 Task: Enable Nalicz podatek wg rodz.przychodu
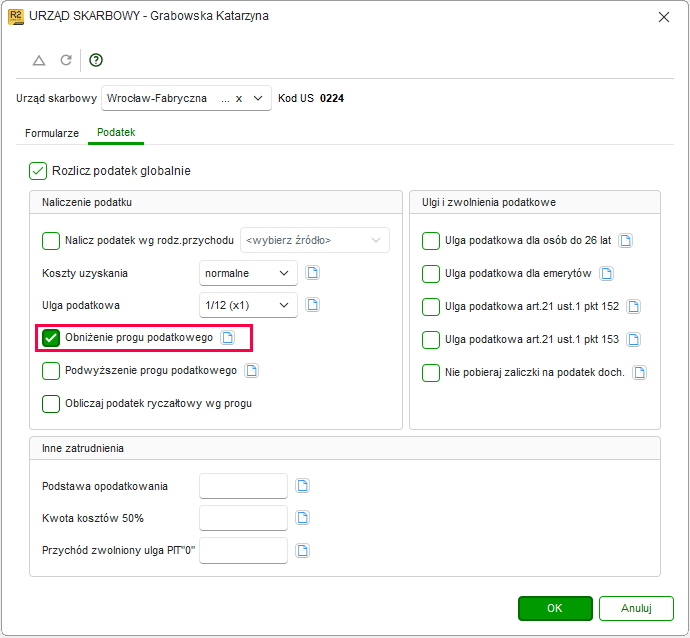(51, 241)
